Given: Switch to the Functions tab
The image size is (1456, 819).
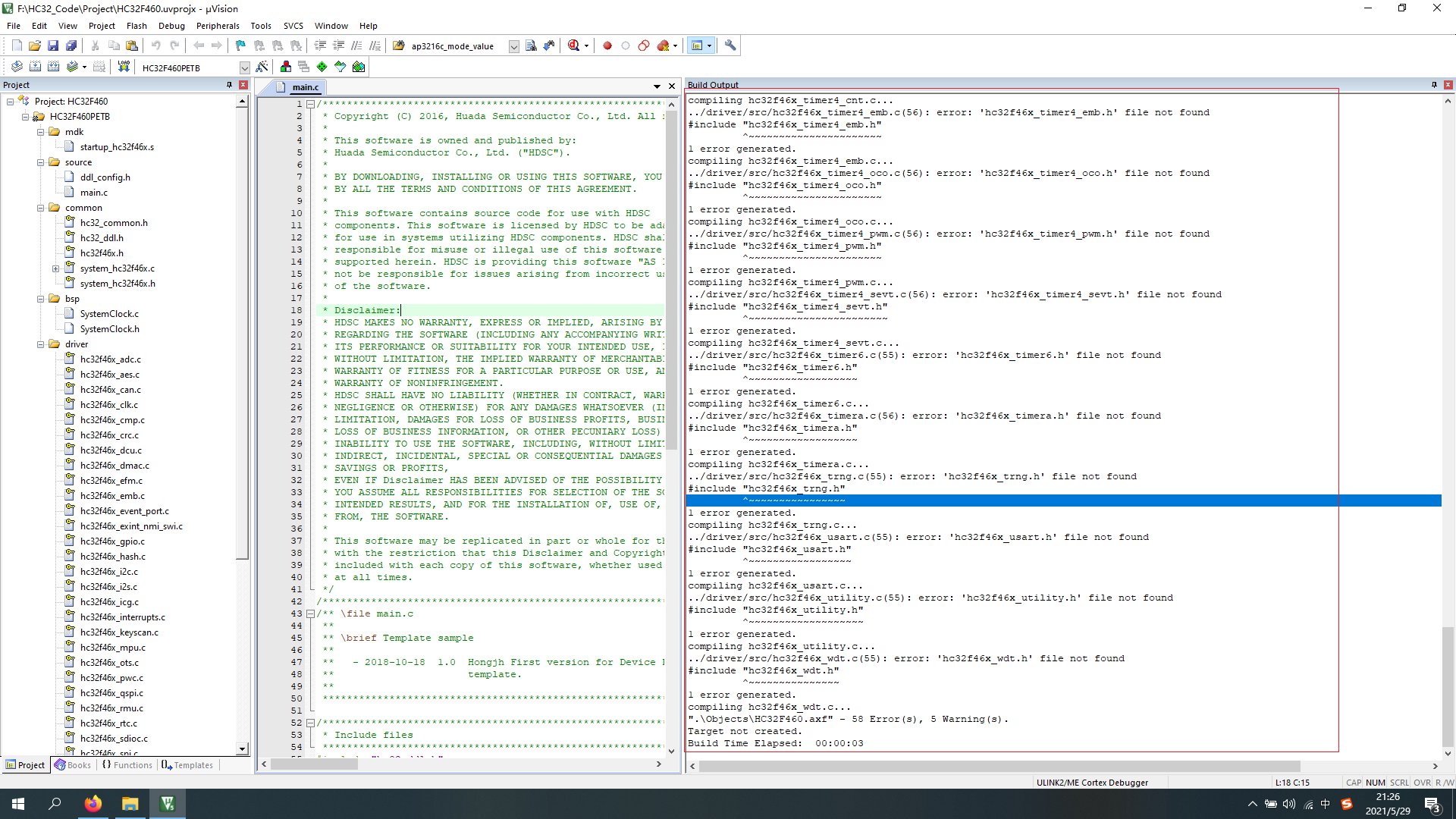Looking at the screenshot, I should click(127, 765).
